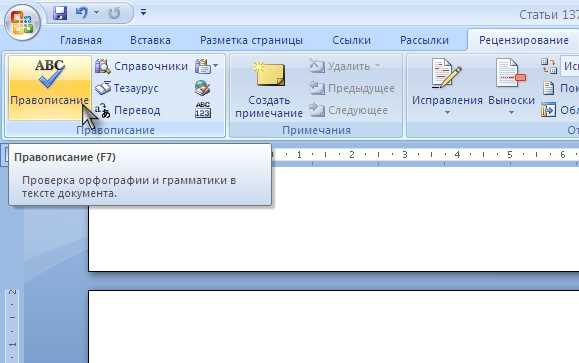Click Предыдущее previous comment button

click(x=352, y=88)
